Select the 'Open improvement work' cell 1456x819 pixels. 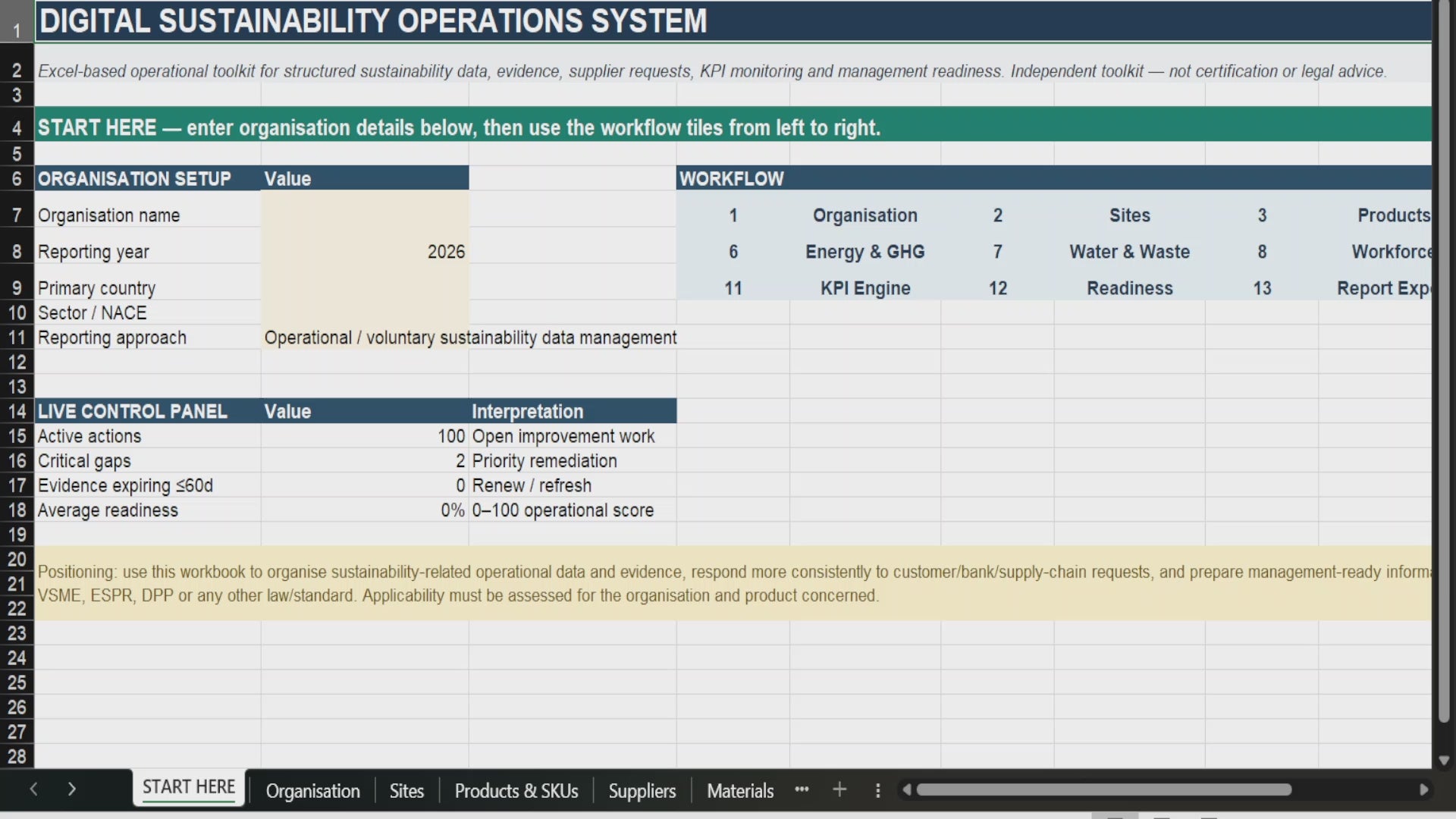point(573,436)
